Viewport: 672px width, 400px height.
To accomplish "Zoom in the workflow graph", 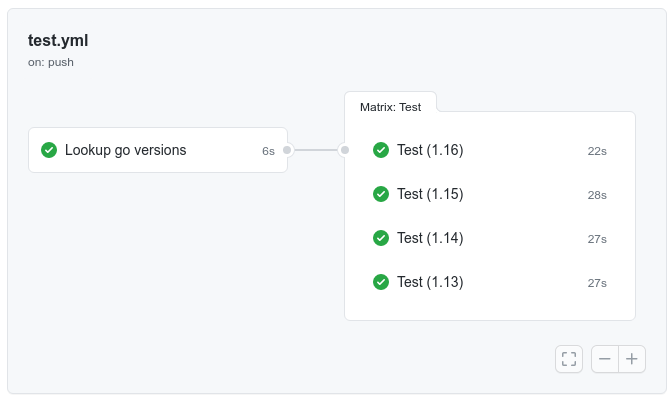I will [632, 359].
